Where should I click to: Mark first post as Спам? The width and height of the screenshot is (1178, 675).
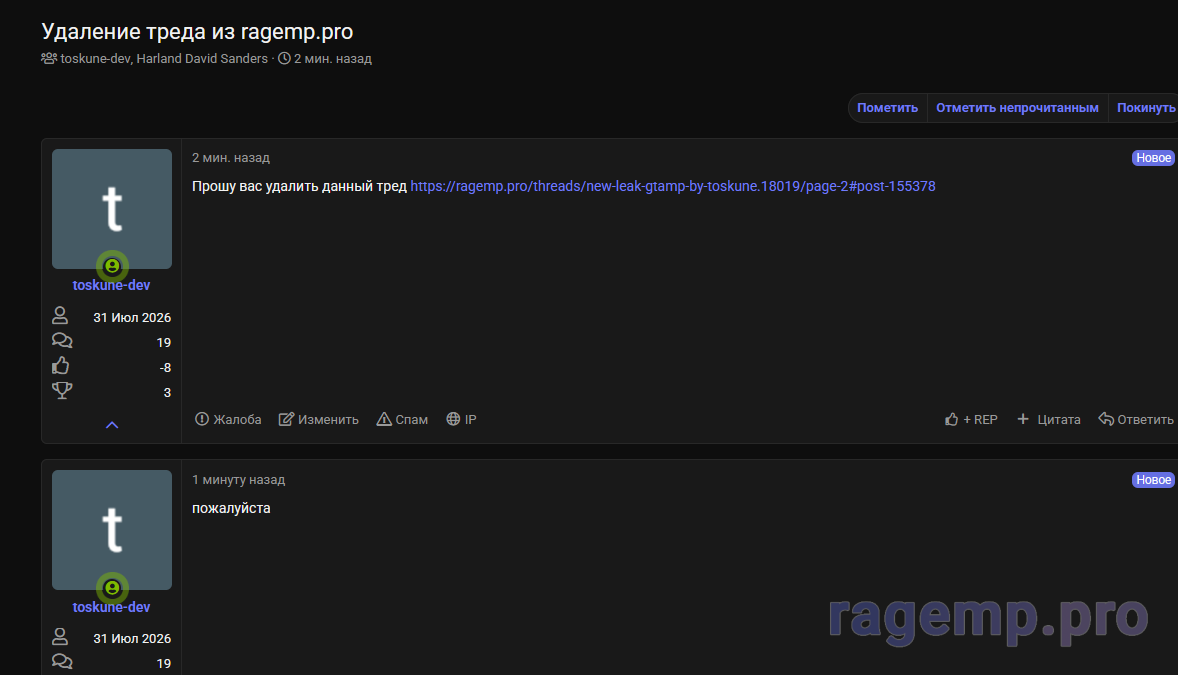coord(402,419)
